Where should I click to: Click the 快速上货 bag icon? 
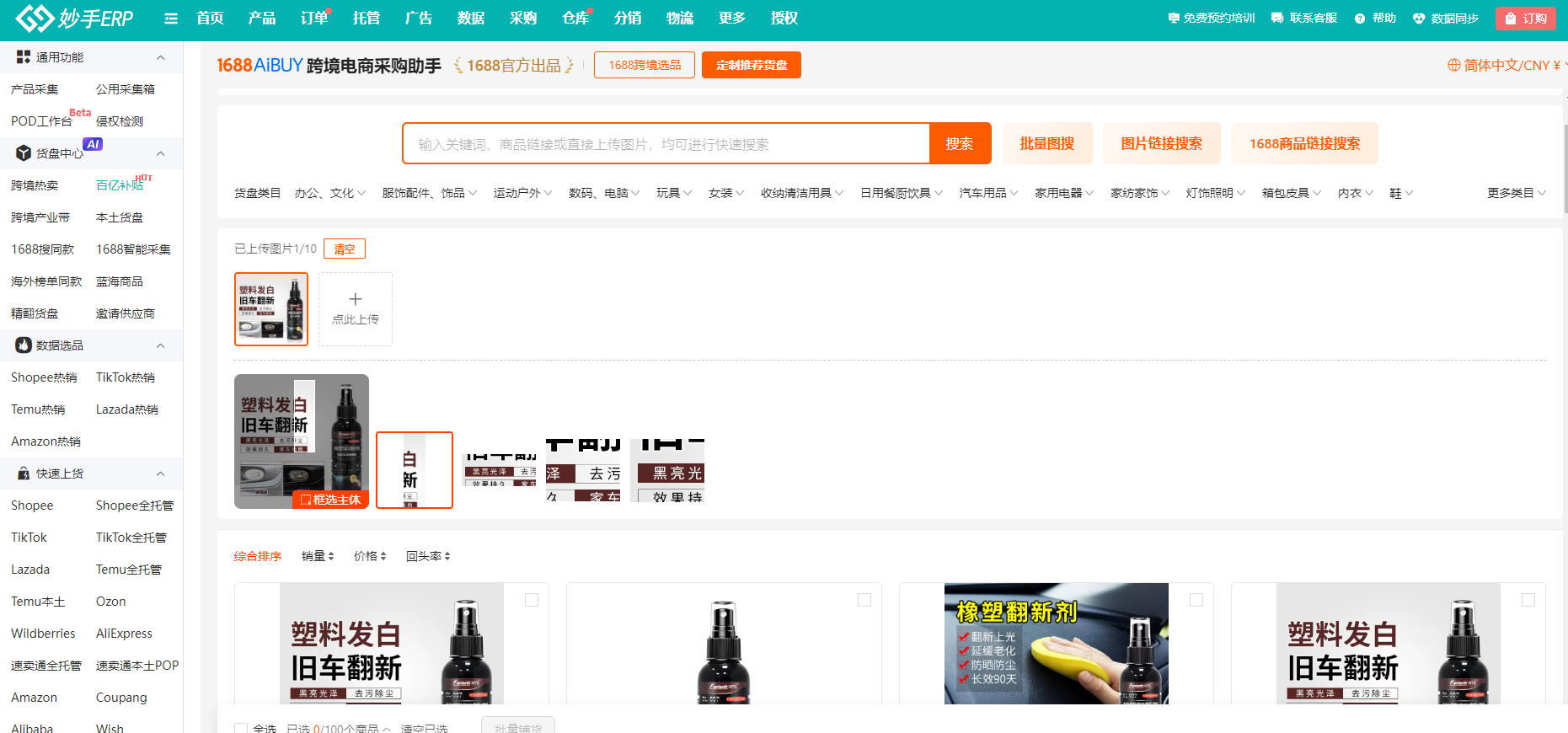pyautogui.click(x=24, y=474)
